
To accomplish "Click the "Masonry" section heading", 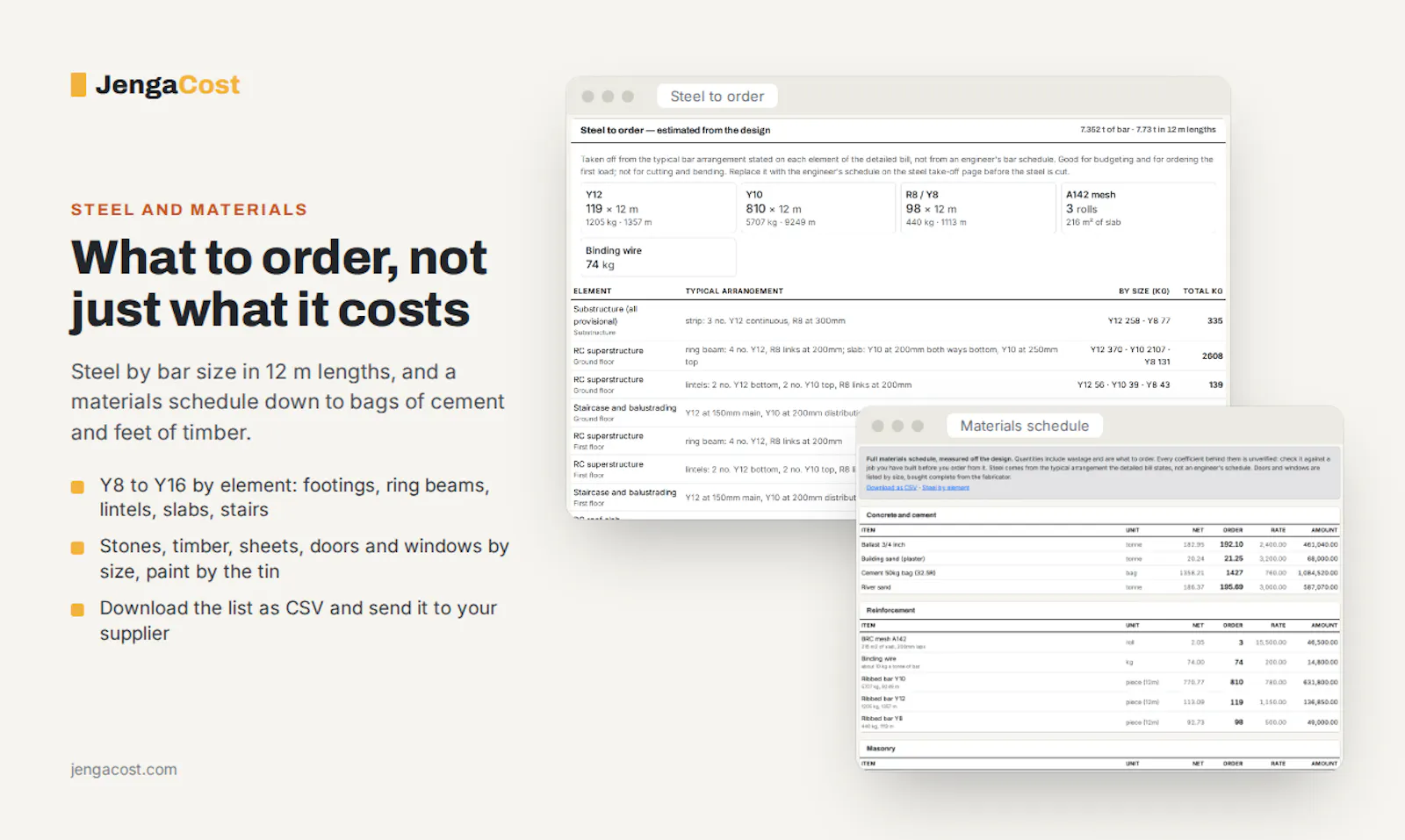I will tap(881, 749).
